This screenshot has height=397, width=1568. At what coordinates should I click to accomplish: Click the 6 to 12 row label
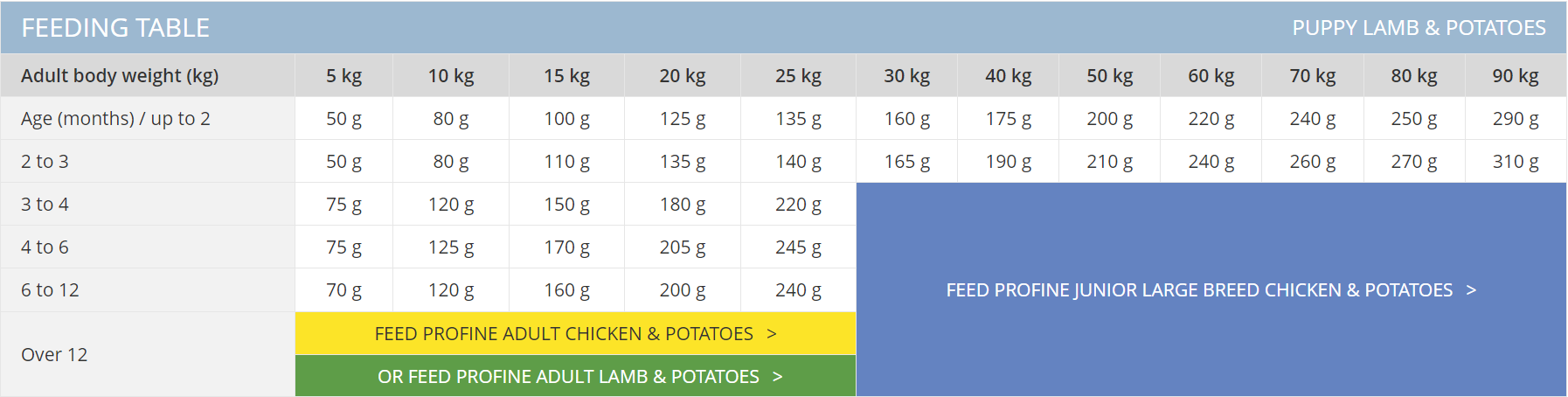tap(50, 290)
